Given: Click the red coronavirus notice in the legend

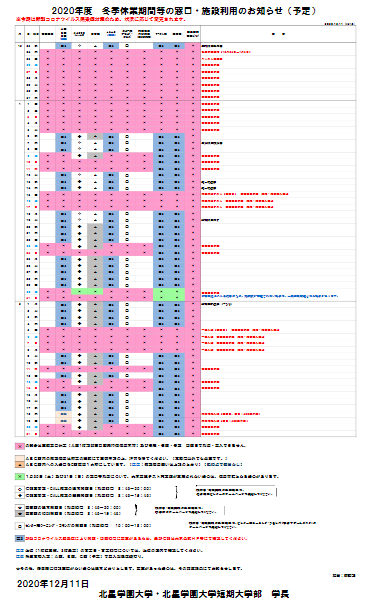Looking at the screenshot, I should click(x=137, y=539).
